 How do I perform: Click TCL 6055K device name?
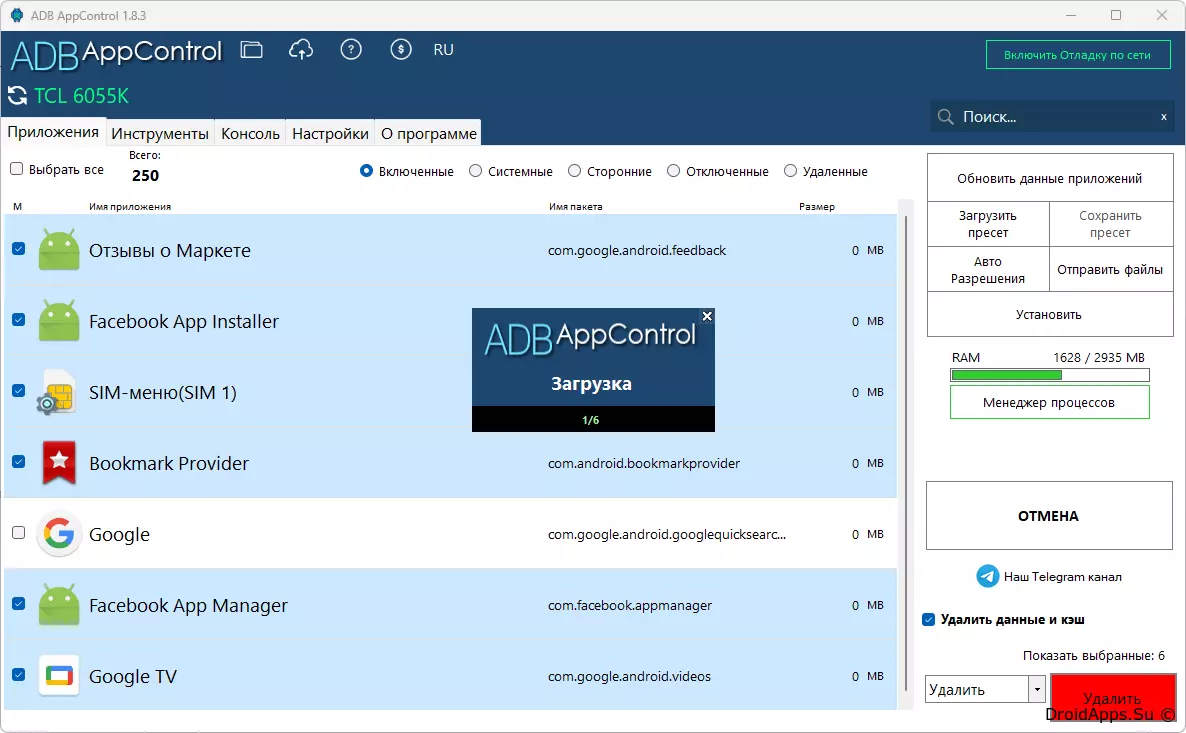(82, 96)
